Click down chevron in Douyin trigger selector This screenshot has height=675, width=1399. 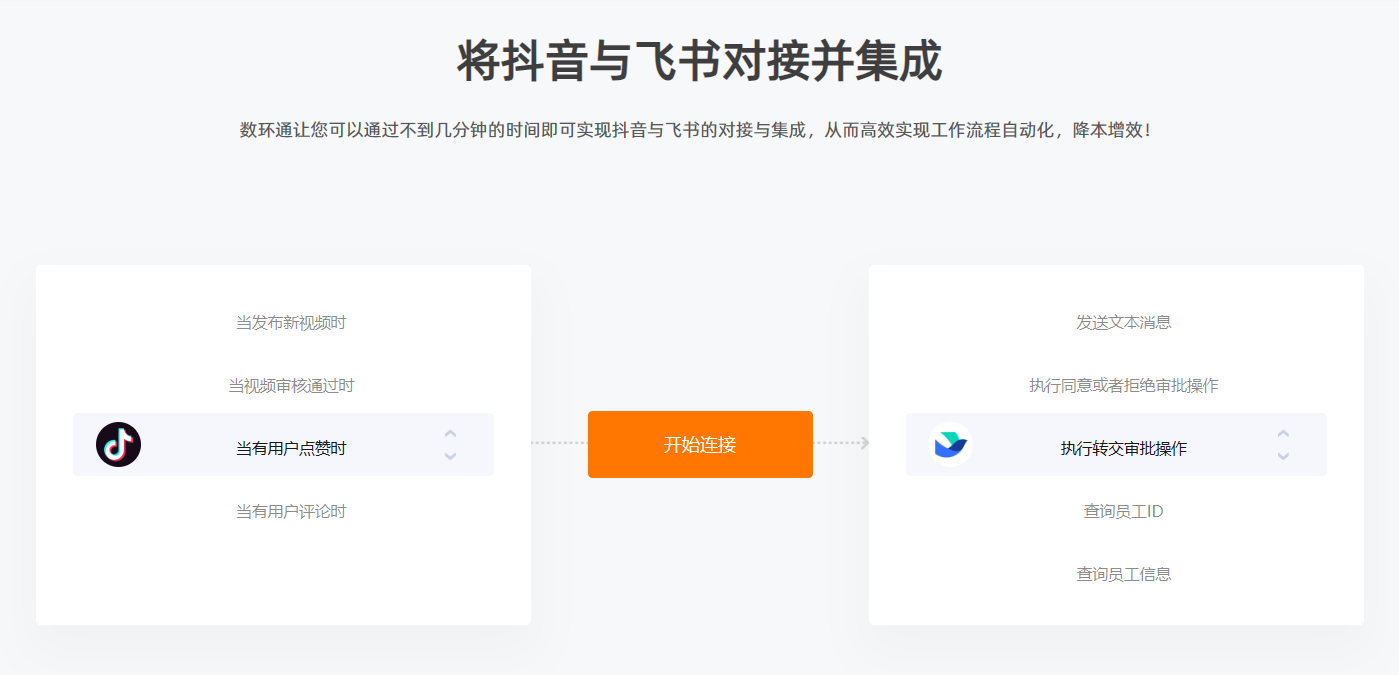[x=450, y=456]
